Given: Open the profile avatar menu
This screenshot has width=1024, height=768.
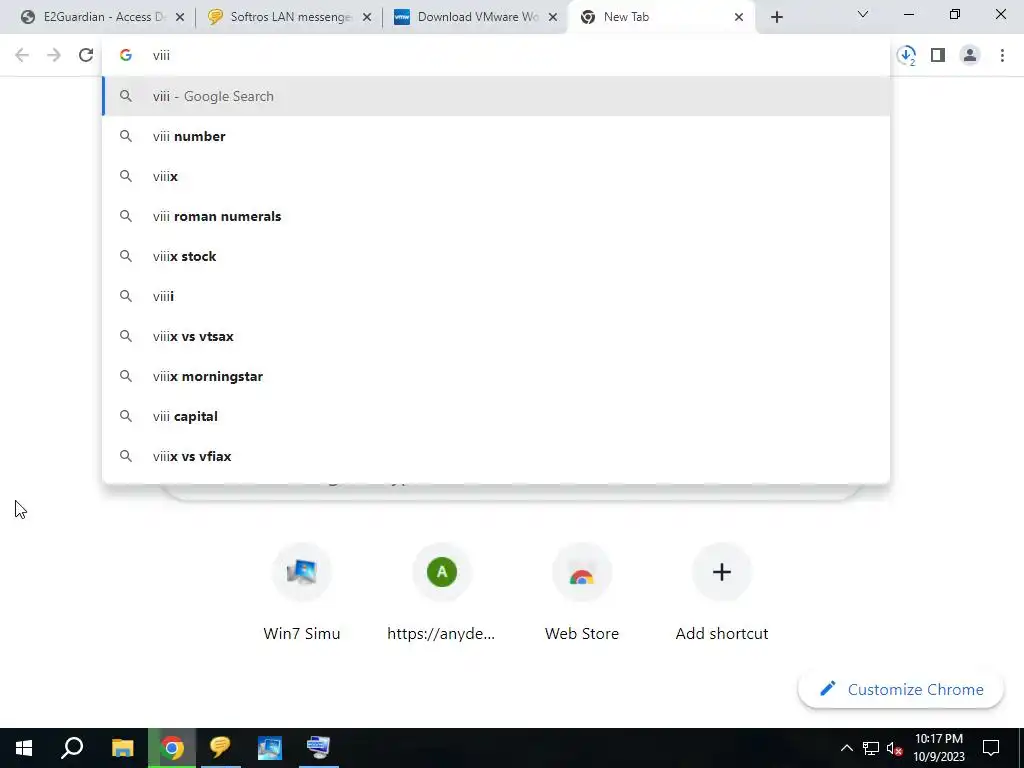Looking at the screenshot, I should [x=970, y=55].
